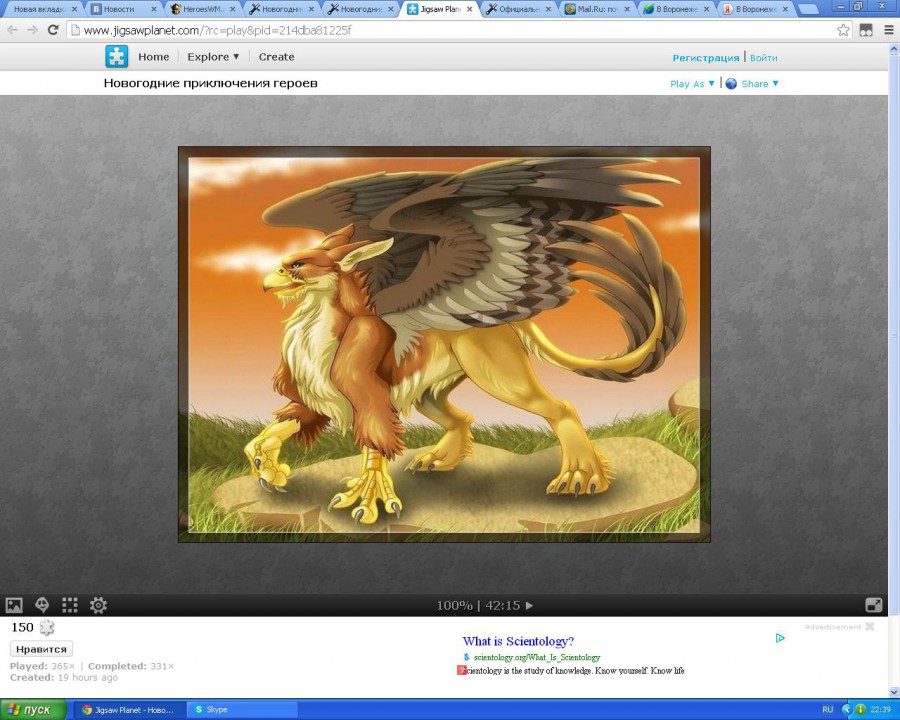Click the page scrollbar down arrow

pos(894,692)
